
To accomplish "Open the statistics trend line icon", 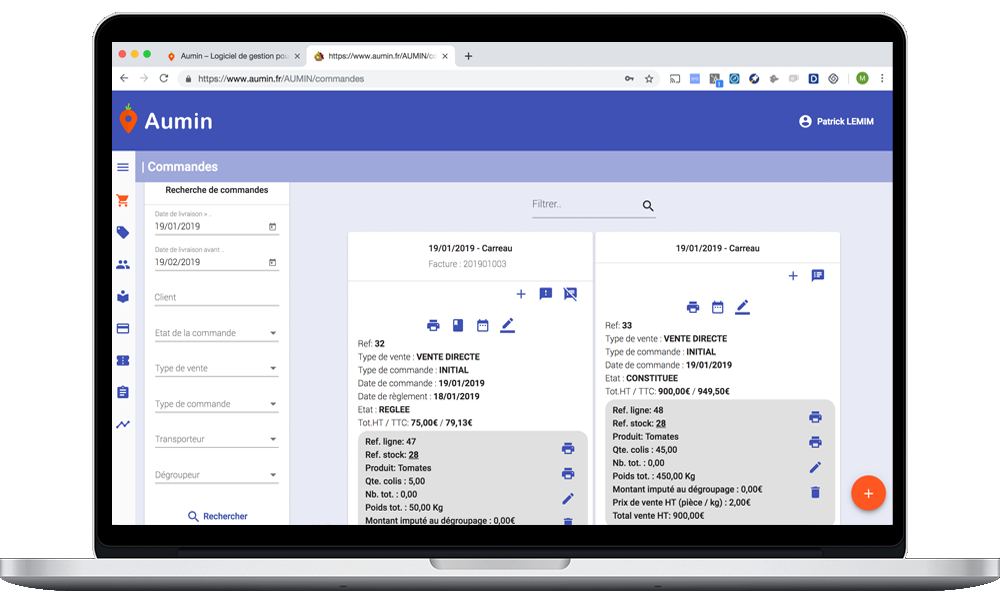I will [x=123, y=424].
